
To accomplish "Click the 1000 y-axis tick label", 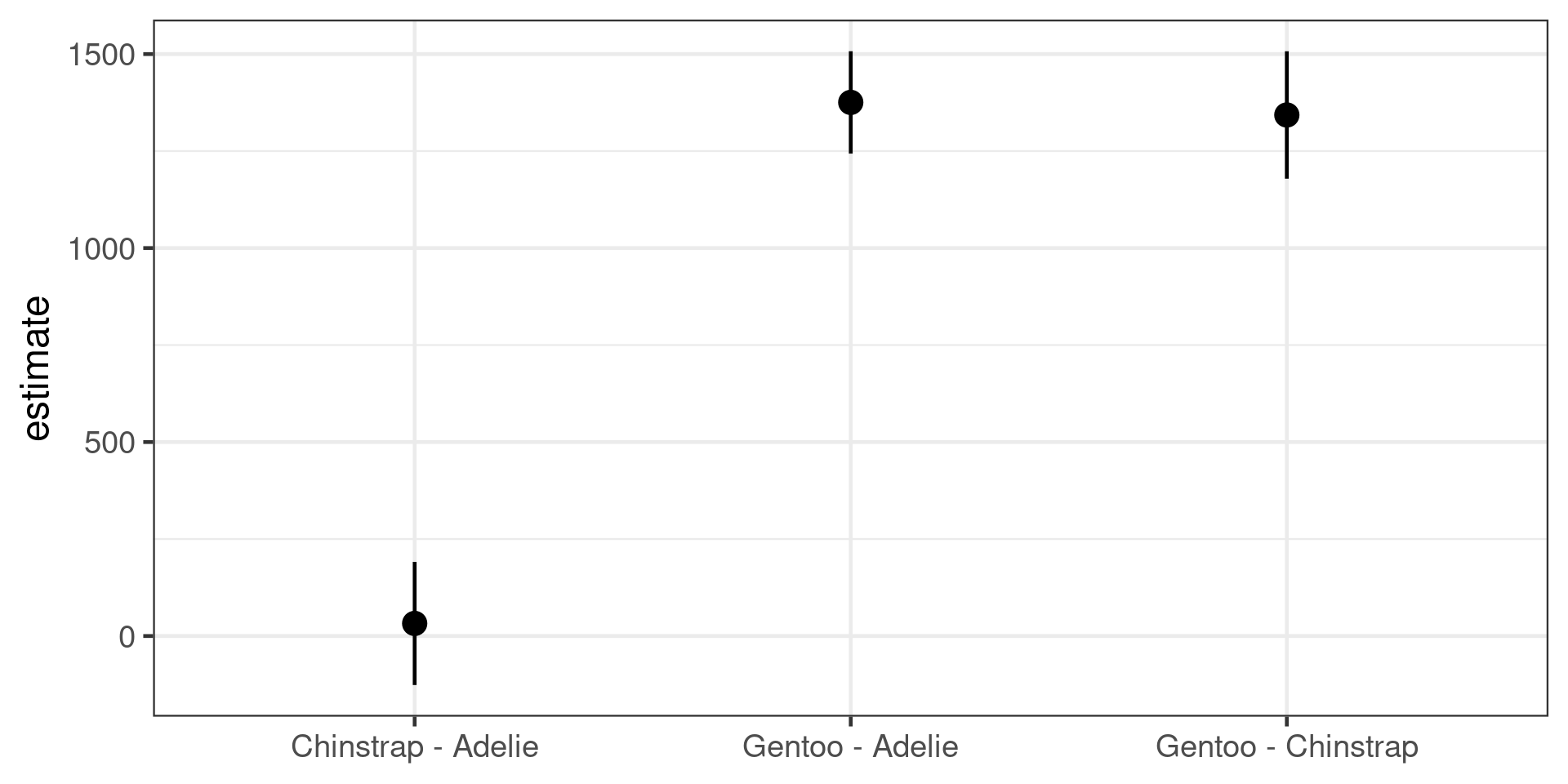I will (101, 249).
